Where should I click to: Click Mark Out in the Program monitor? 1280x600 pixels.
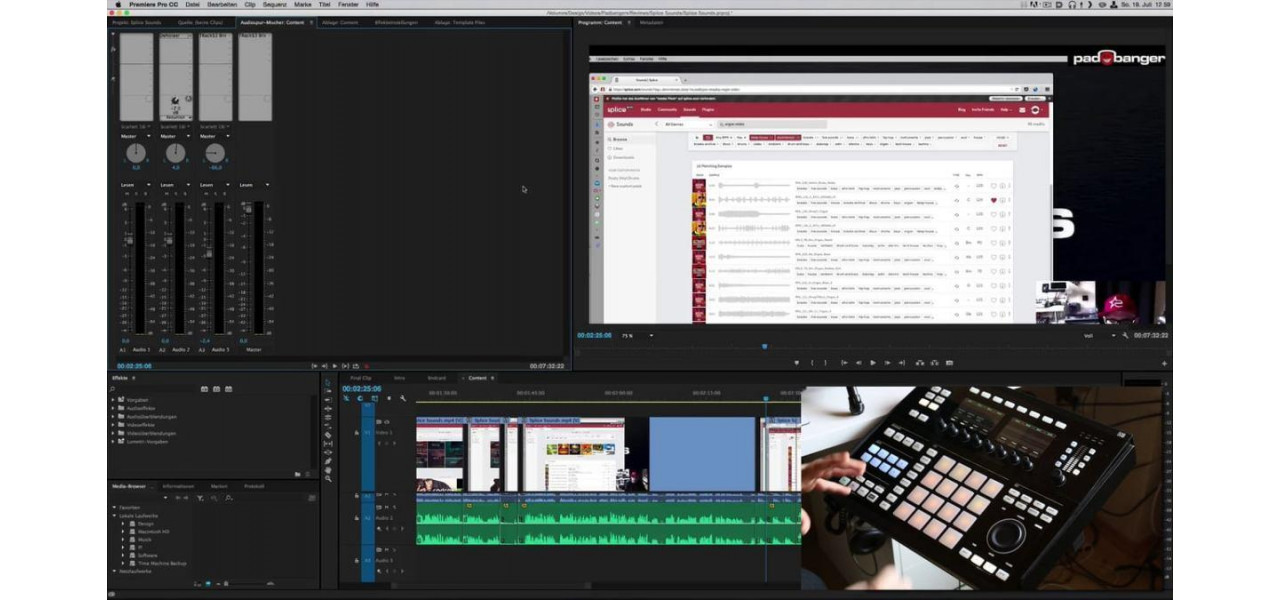(x=824, y=362)
